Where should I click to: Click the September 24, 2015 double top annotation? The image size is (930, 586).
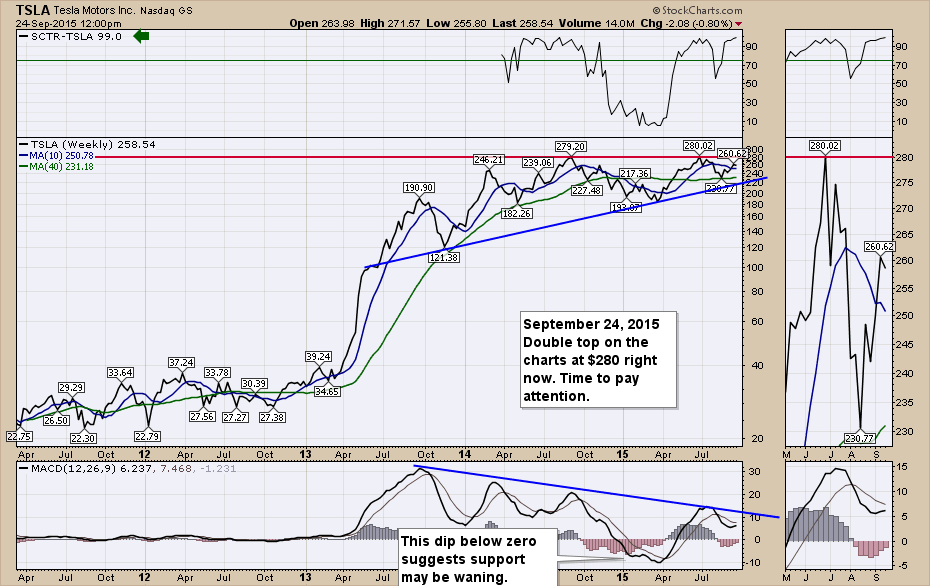click(x=598, y=360)
